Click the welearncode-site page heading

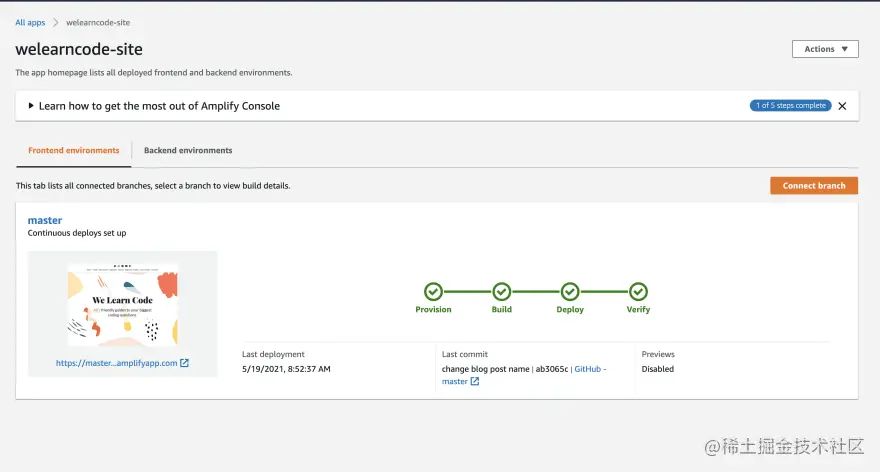click(x=79, y=49)
